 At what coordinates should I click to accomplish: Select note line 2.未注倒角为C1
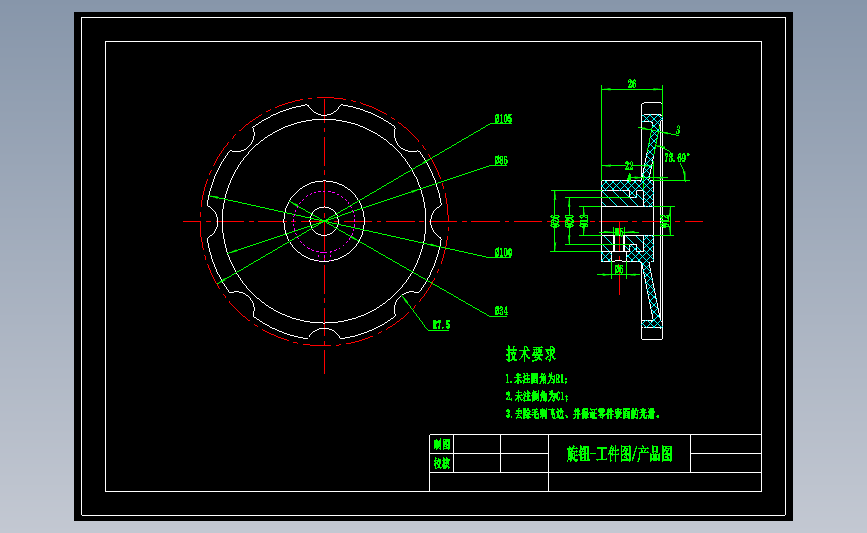537,396
